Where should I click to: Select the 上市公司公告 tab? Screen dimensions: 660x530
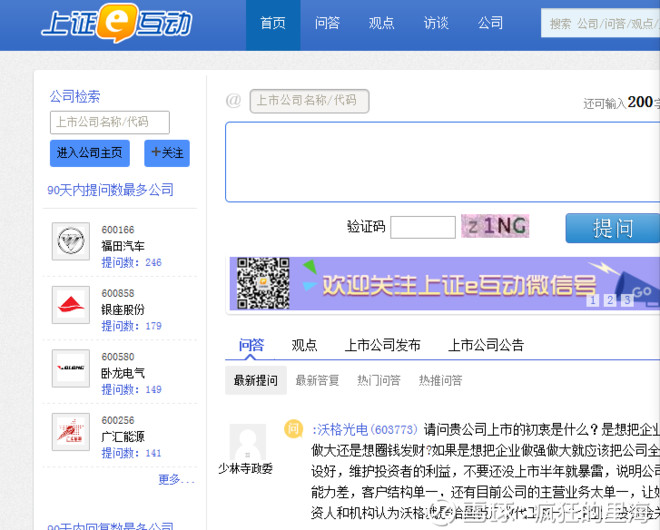(x=486, y=345)
